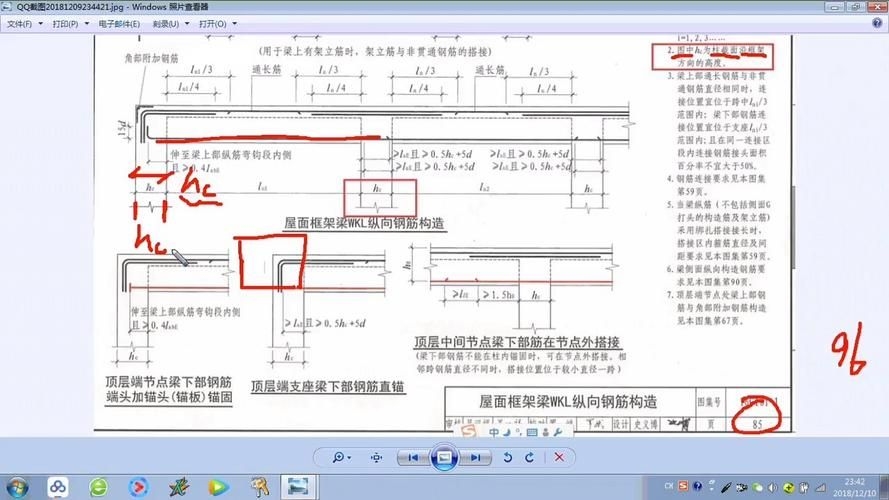Go to the next picture

point(476,457)
